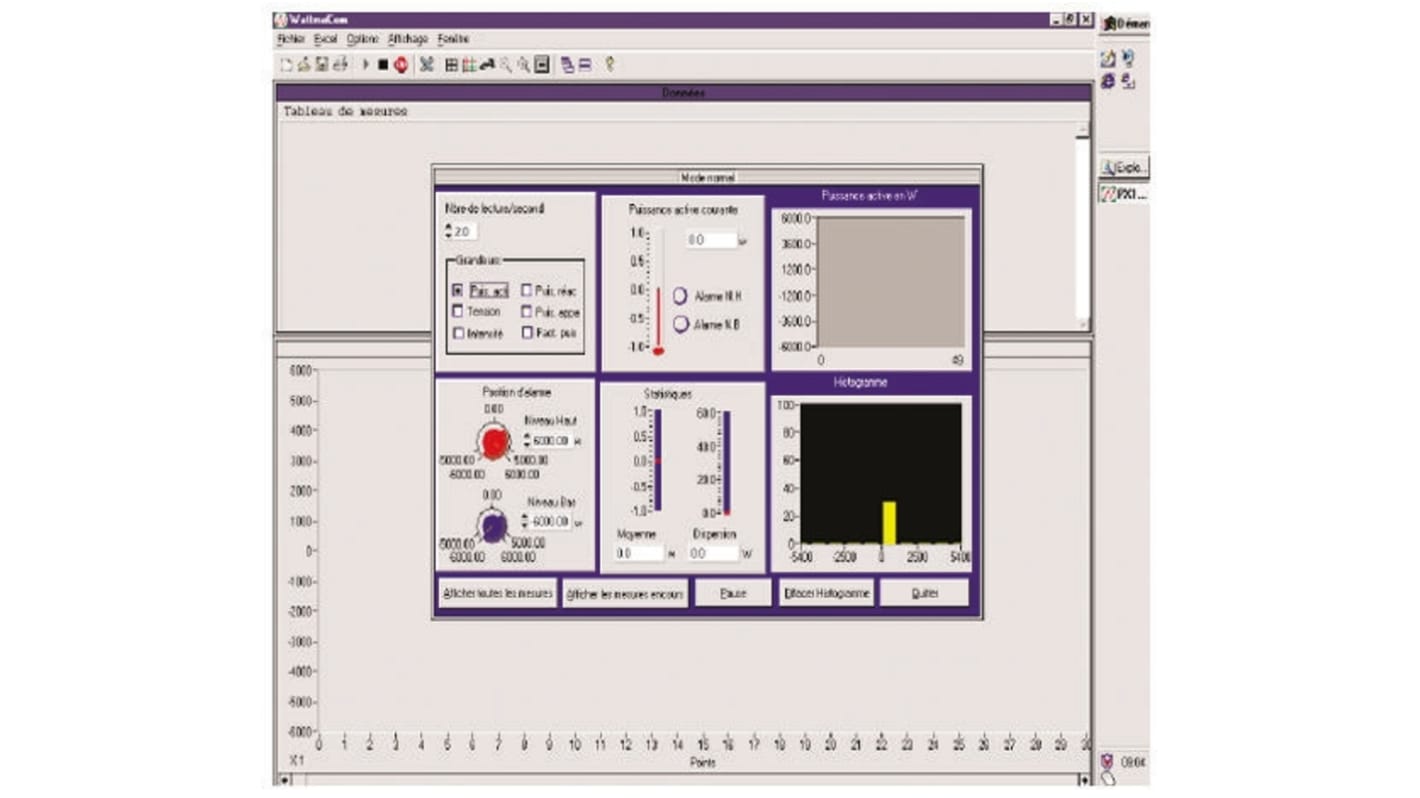1420x798 pixels.
Task: Click the open file icon in toolbar
Action: point(304,65)
